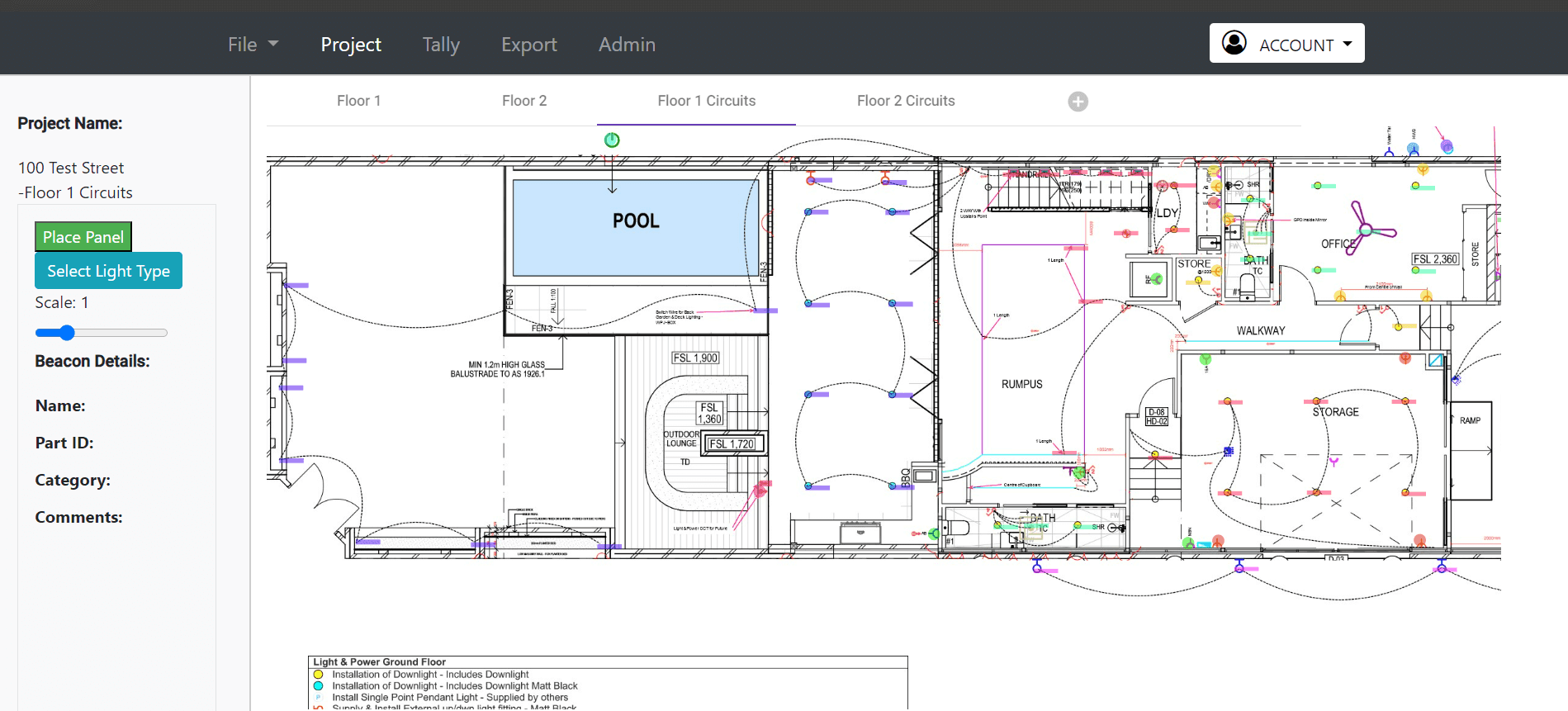Add a new floor tab with plus icon

tap(1078, 102)
